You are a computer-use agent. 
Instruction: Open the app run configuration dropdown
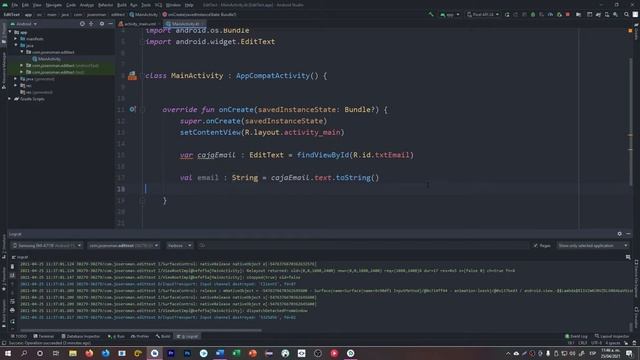point(450,14)
